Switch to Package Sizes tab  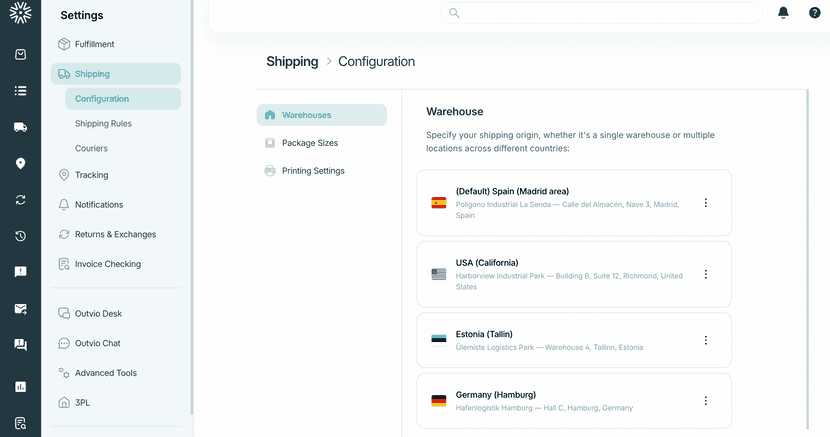coord(309,143)
